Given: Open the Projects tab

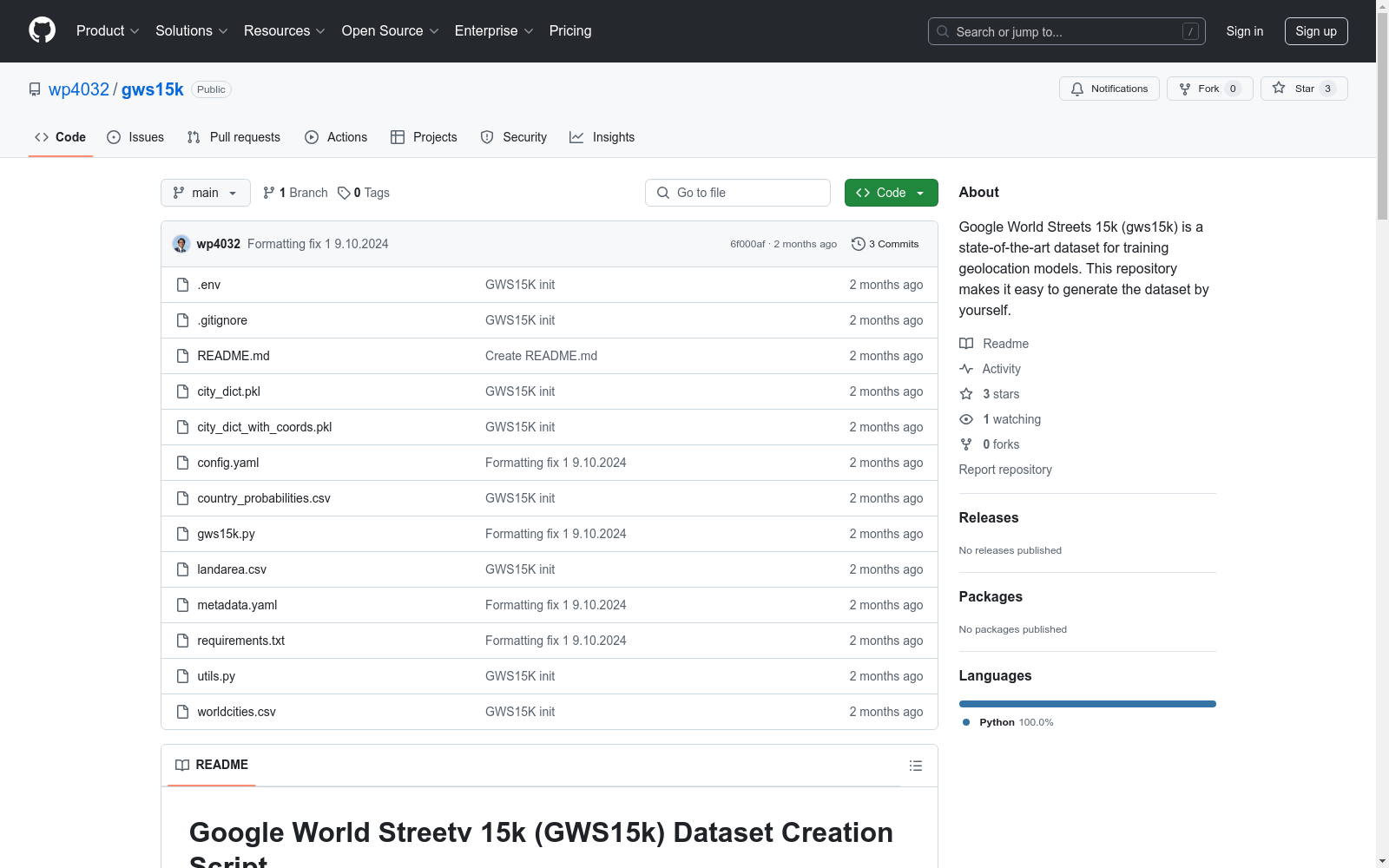Looking at the screenshot, I should [424, 137].
